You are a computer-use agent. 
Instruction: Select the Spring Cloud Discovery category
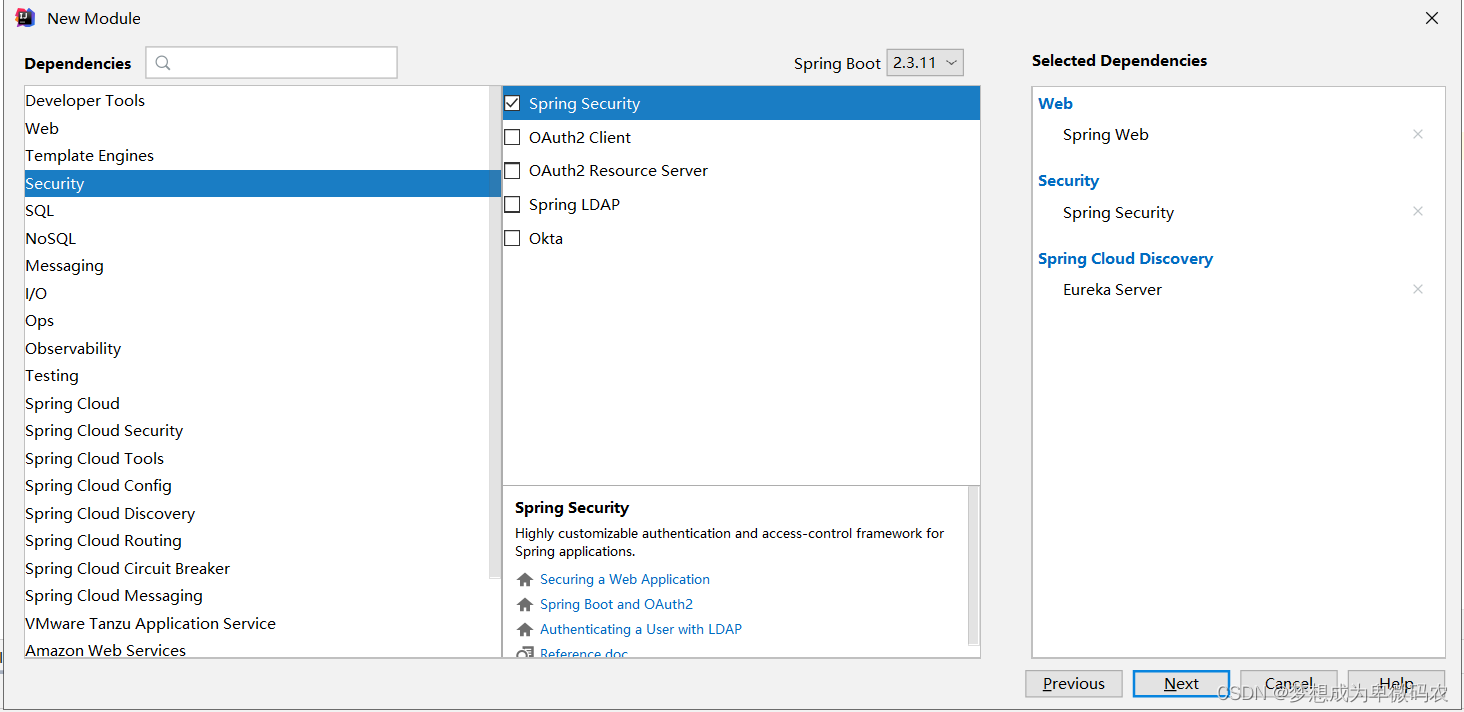click(x=110, y=513)
